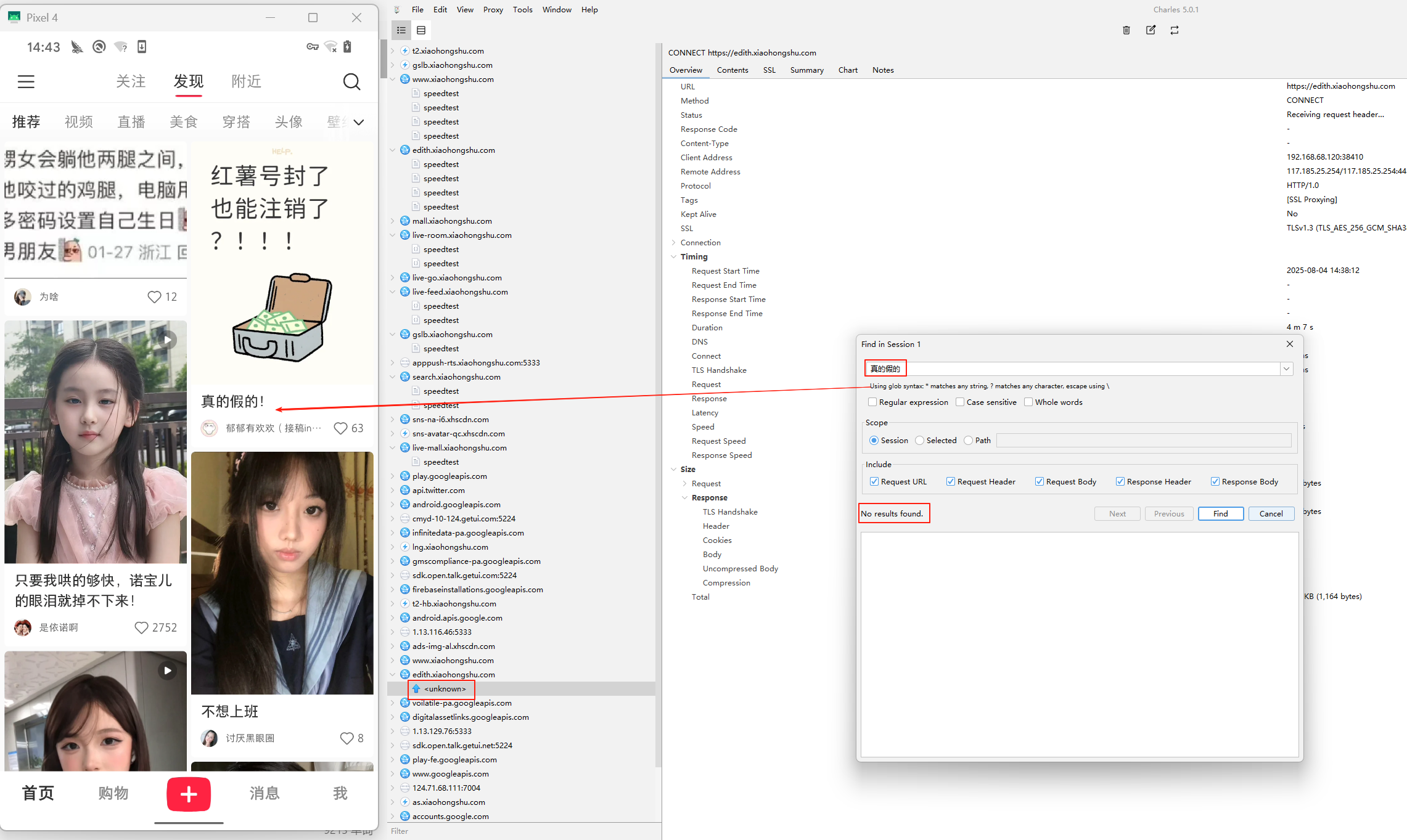Open the edit/compose request icon

coord(1151,30)
